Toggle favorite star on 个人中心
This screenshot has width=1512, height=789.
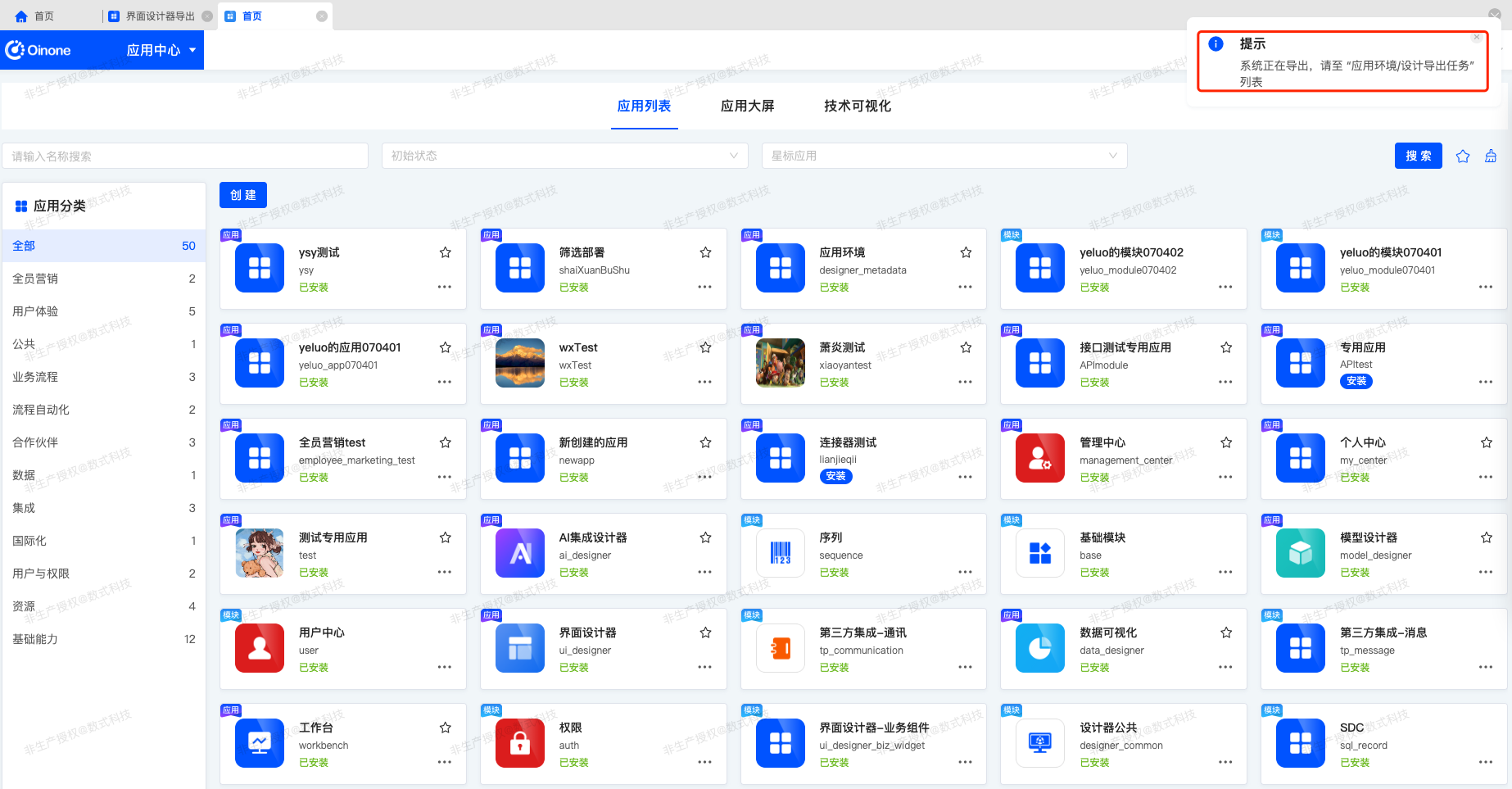[1487, 442]
